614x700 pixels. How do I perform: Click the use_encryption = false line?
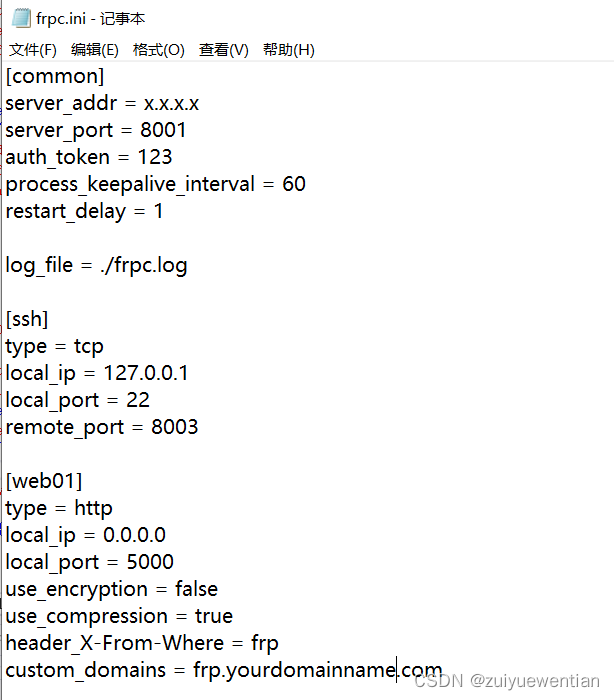(111, 589)
